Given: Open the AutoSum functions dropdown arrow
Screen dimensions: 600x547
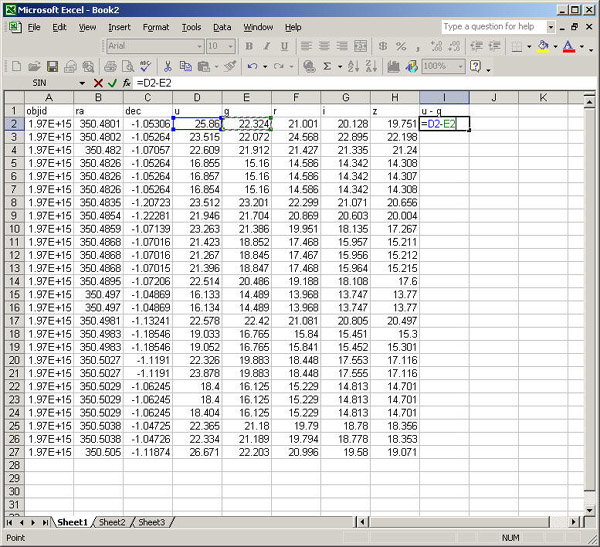Looking at the screenshot, I should click(x=340, y=67).
